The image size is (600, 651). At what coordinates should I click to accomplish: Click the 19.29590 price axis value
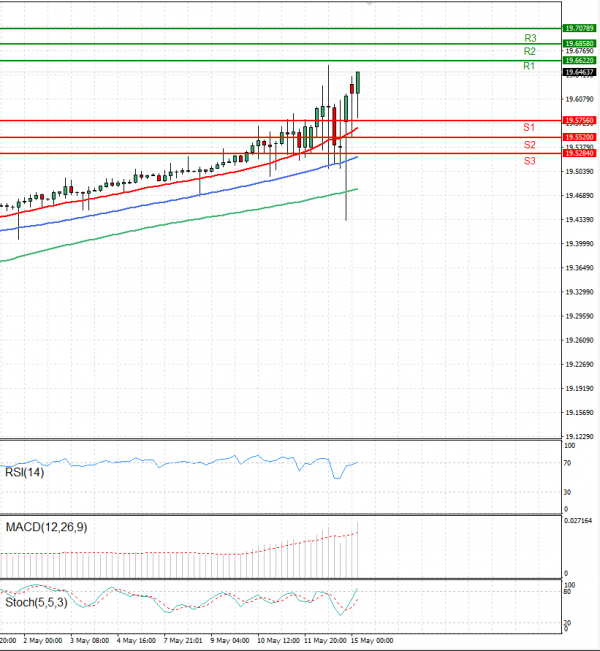(580, 316)
